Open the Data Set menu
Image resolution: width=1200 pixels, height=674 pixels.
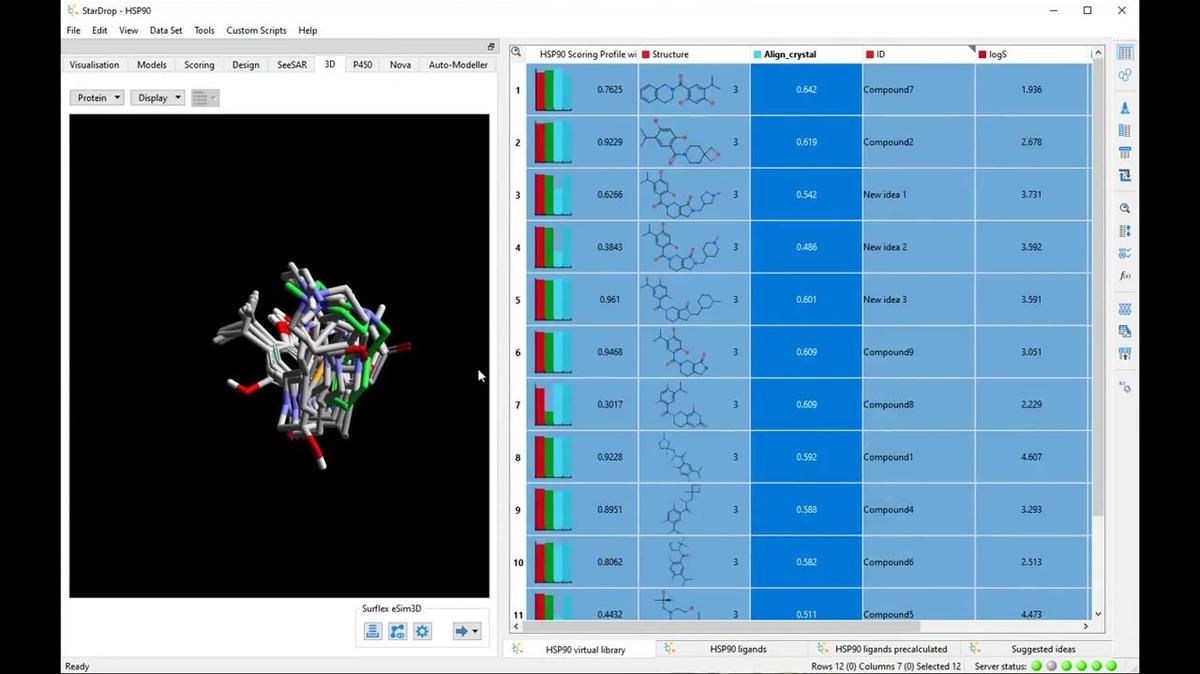166,30
